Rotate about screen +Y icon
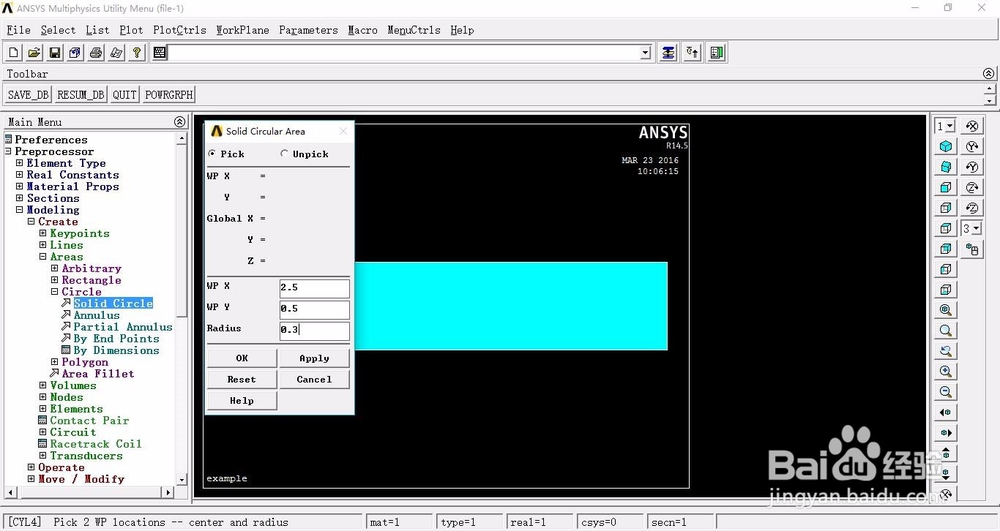The width and height of the screenshot is (1000, 531). coord(971,147)
